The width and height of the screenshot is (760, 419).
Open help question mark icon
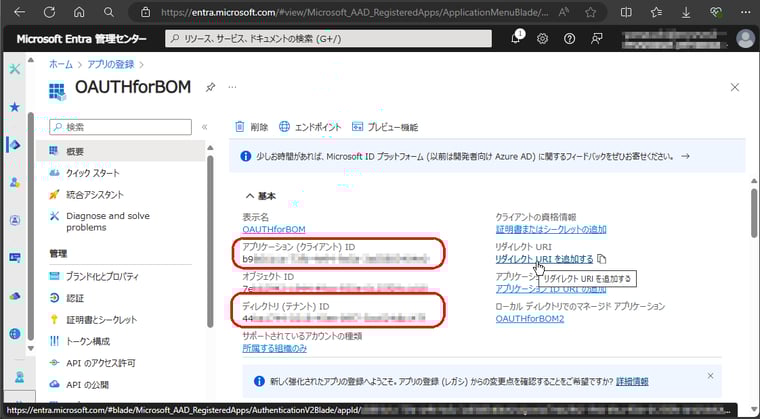pyautogui.click(x=570, y=39)
